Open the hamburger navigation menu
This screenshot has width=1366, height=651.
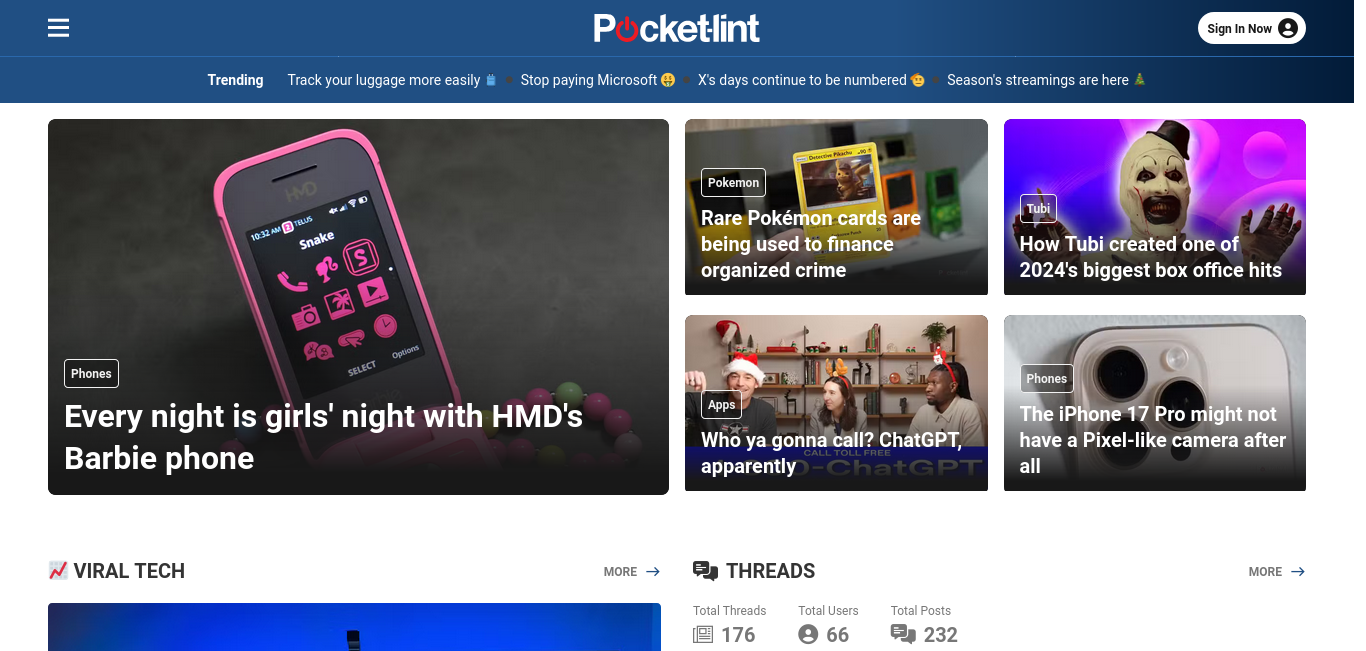point(58,28)
